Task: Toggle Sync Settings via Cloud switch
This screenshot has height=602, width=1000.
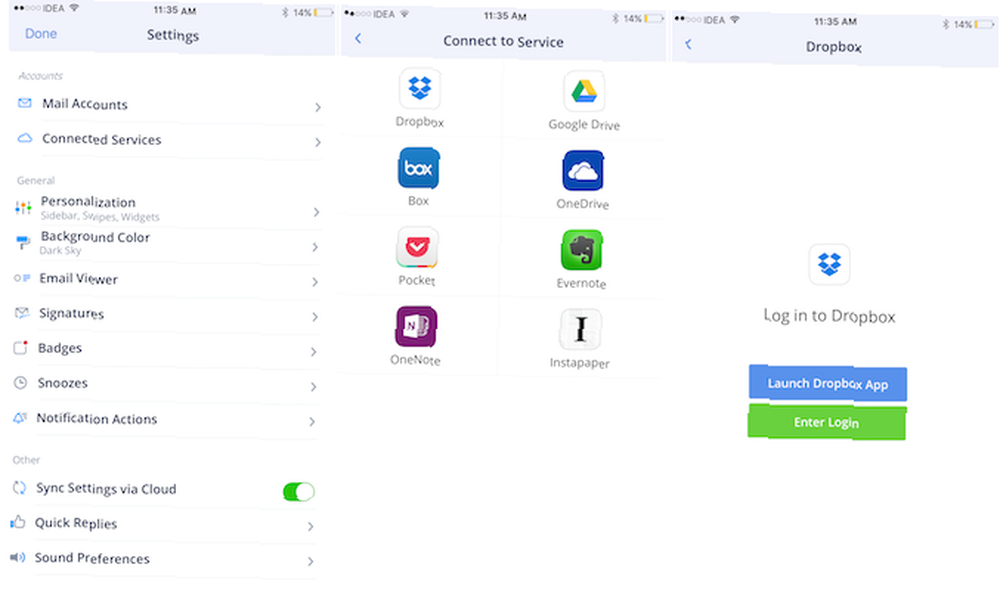Action: point(298,492)
